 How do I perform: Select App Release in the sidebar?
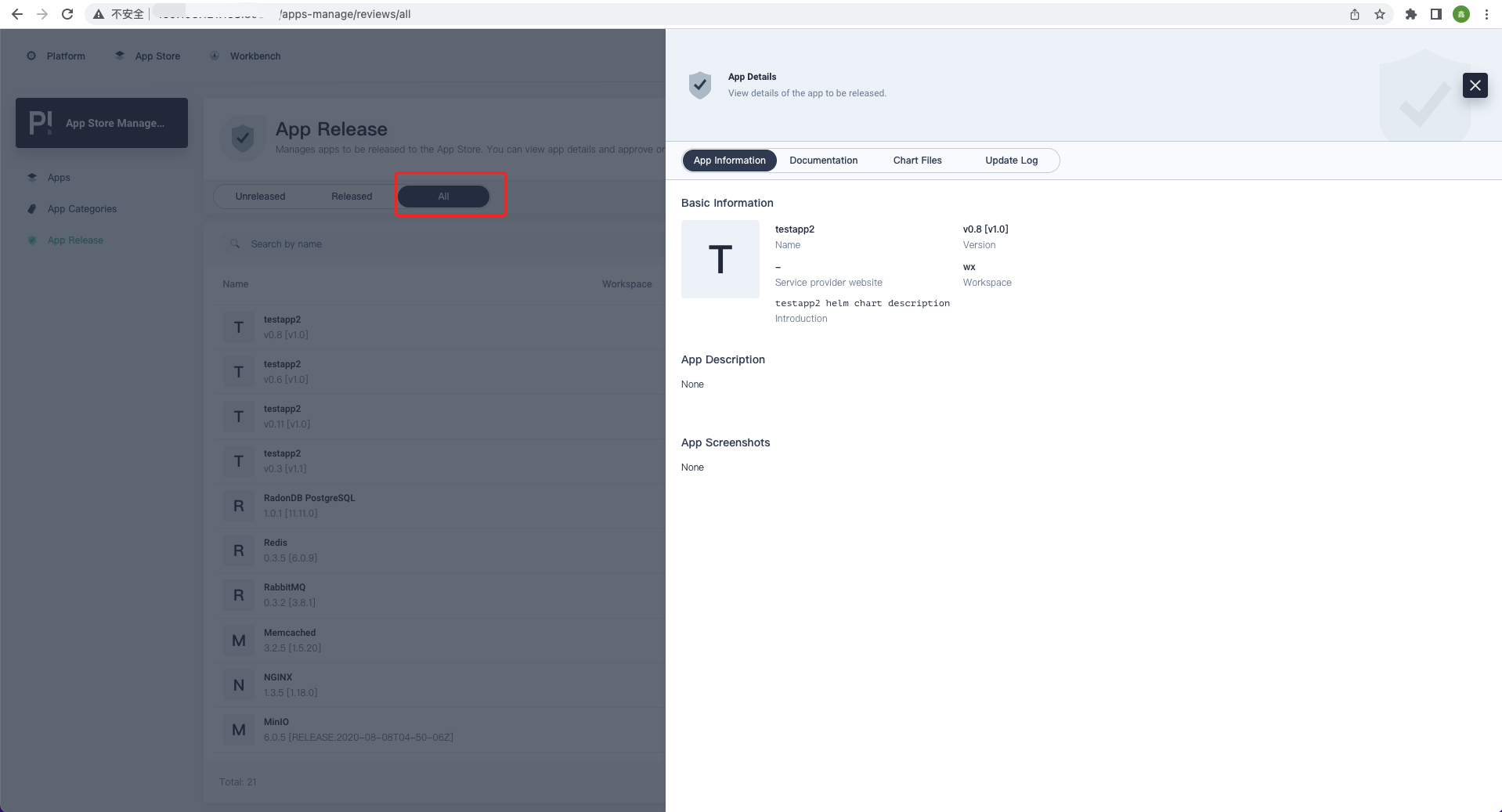tap(75, 240)
